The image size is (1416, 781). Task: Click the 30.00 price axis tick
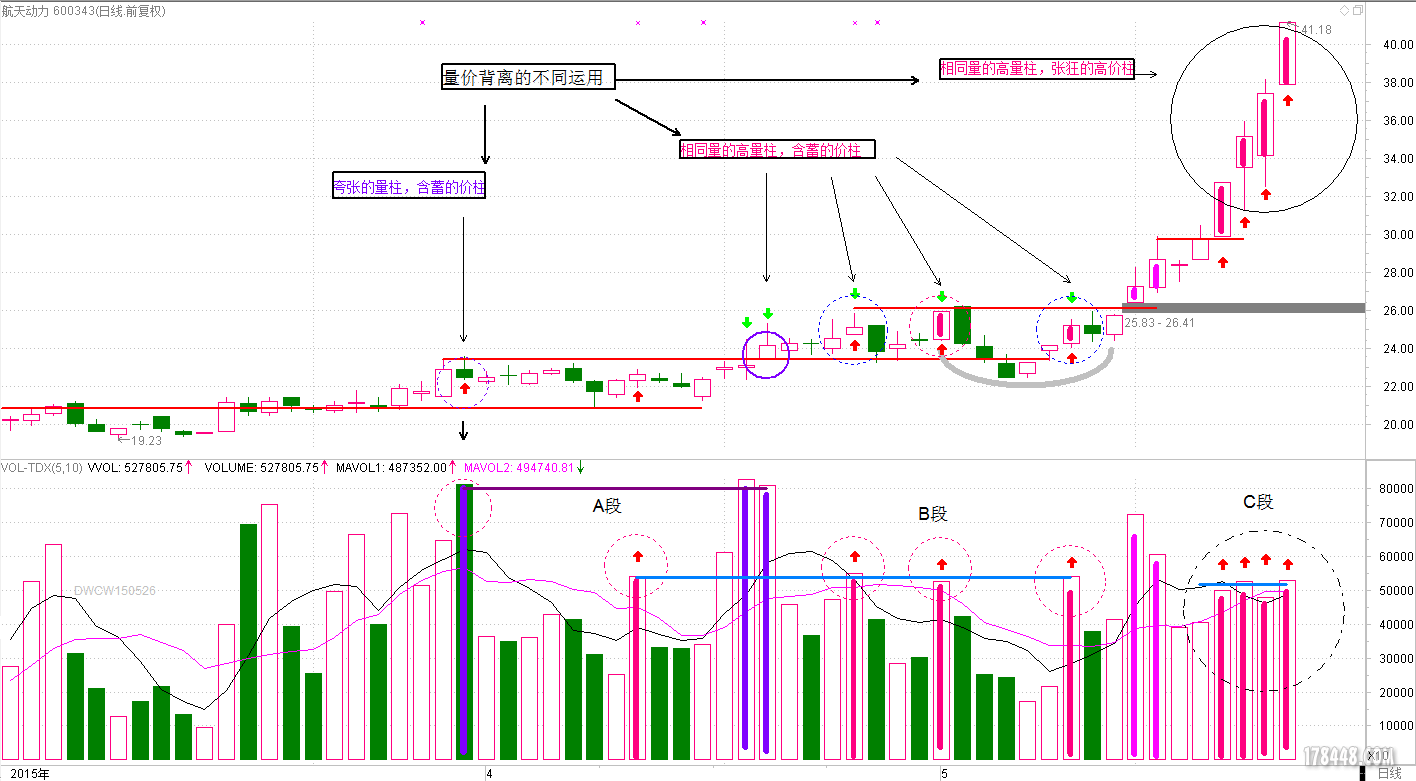point(1398,235)
